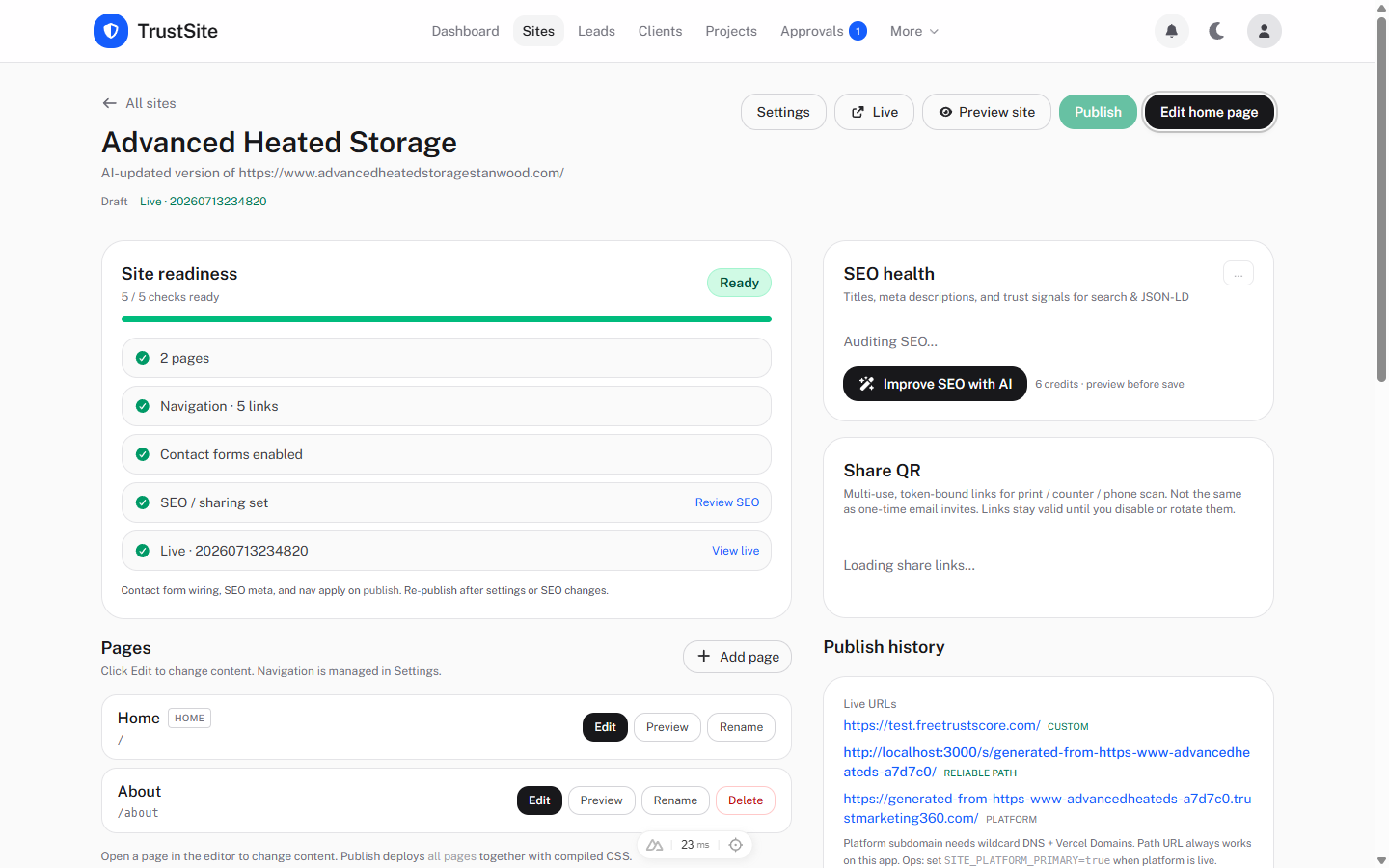Screen dimensions: 1389x868
Task: Open the notifications bell
Action: (x=1172, y=31)
